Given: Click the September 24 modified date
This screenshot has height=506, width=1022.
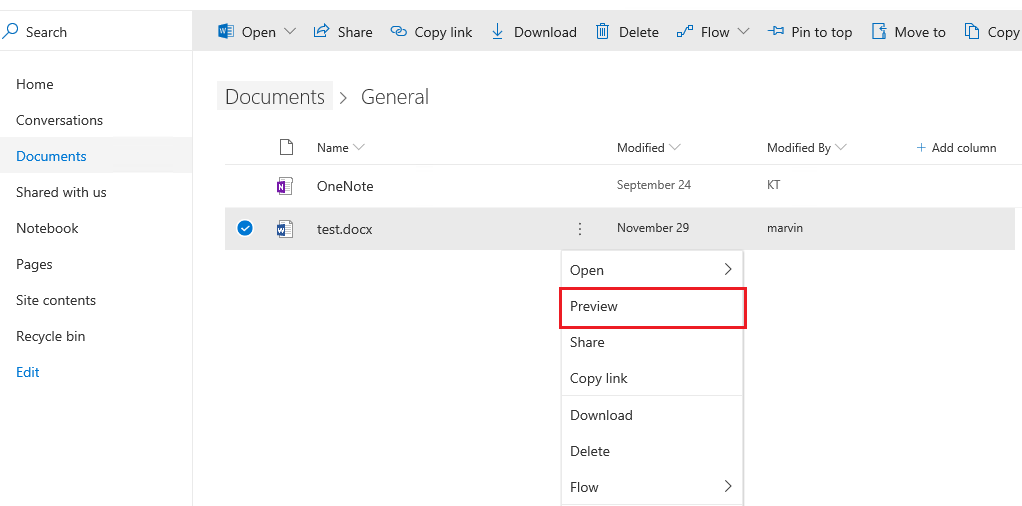Looking at the screenshot, I should click(654, 185).
